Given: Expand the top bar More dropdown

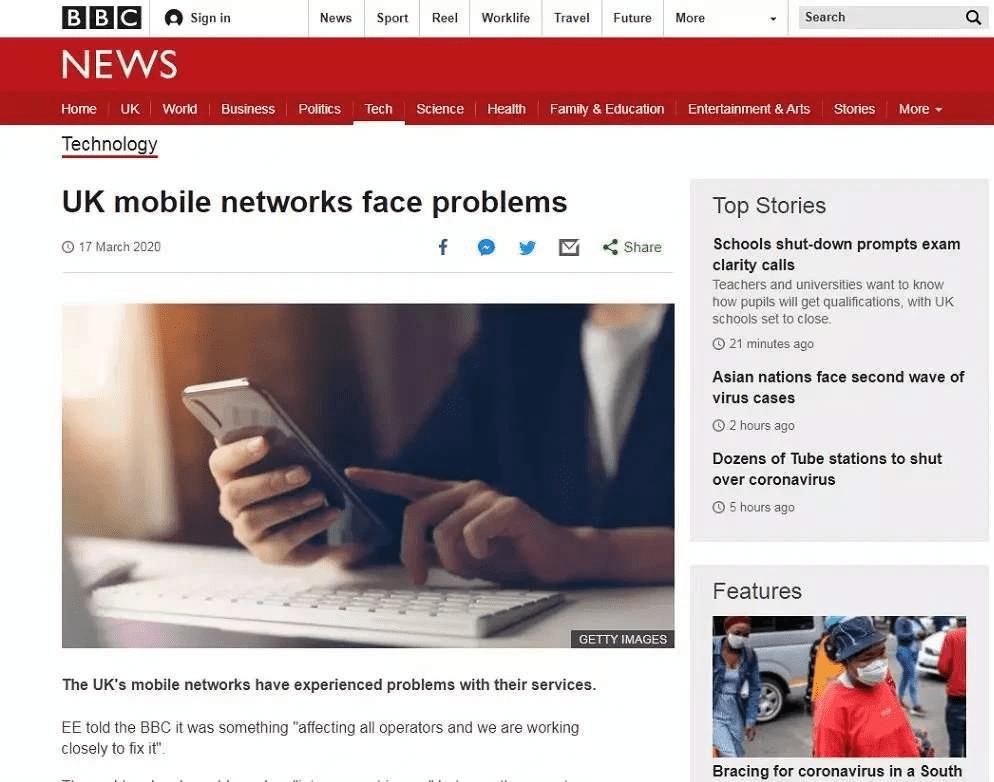Looking at the screenshot, I should click(725, 18).
